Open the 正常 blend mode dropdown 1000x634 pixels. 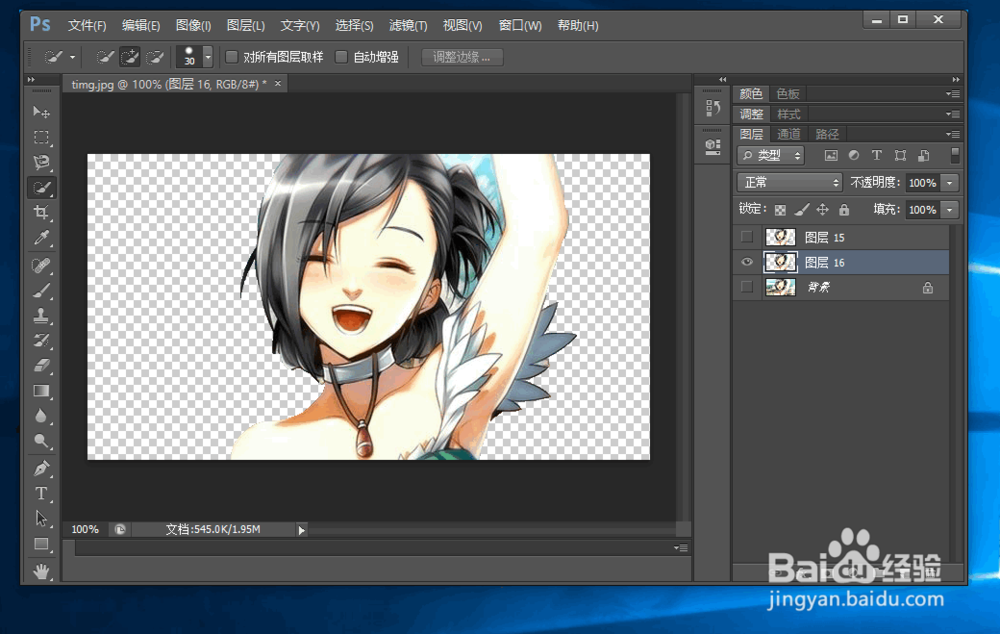(x=790, y=183)
